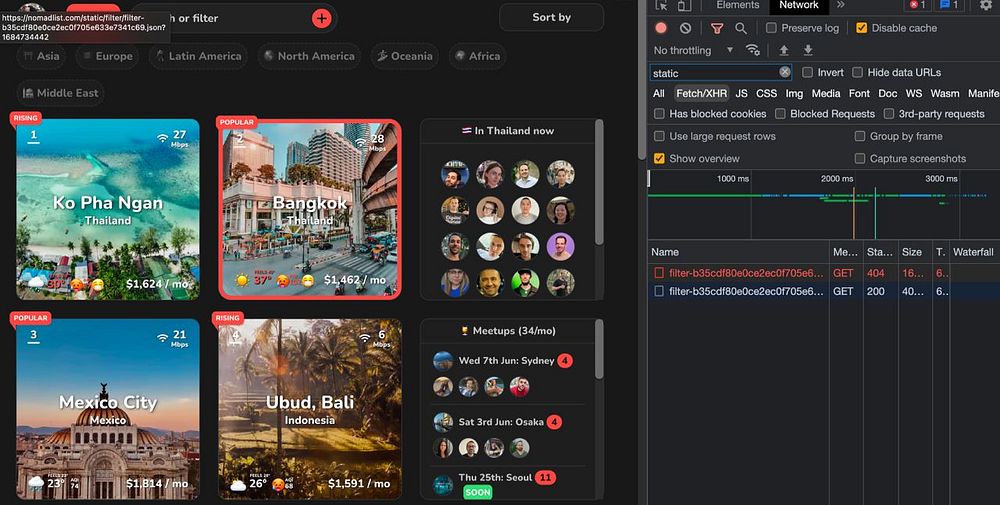
Task: Toggle the device toolbar icon
Action: (x=684, y=6)
